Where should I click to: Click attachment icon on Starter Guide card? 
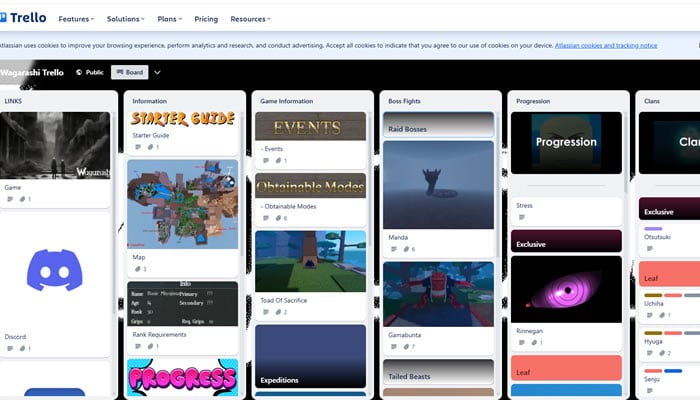pos(150,147)
